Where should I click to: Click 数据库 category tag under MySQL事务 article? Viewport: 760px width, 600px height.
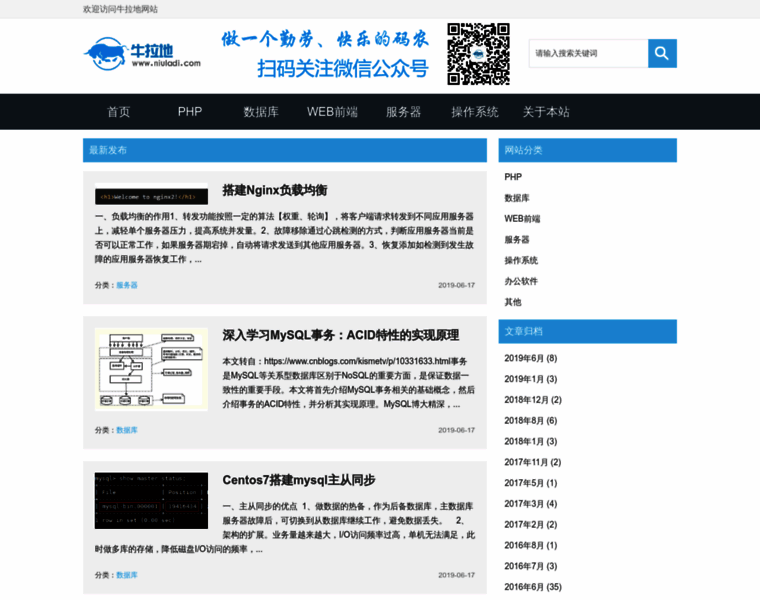[x=127, y=430]
